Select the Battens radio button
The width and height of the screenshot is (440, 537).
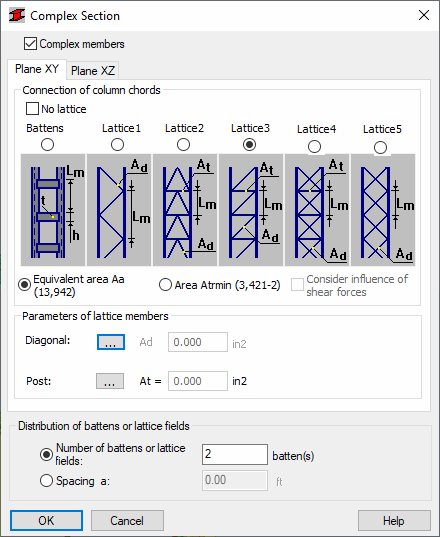pyautogui.click(x=47, y=145)
